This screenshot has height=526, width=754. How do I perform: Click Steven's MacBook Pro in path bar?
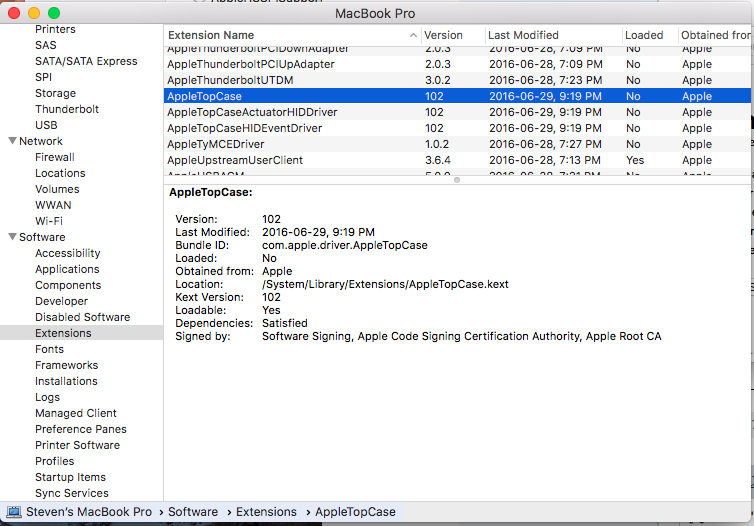pos(89,512)
